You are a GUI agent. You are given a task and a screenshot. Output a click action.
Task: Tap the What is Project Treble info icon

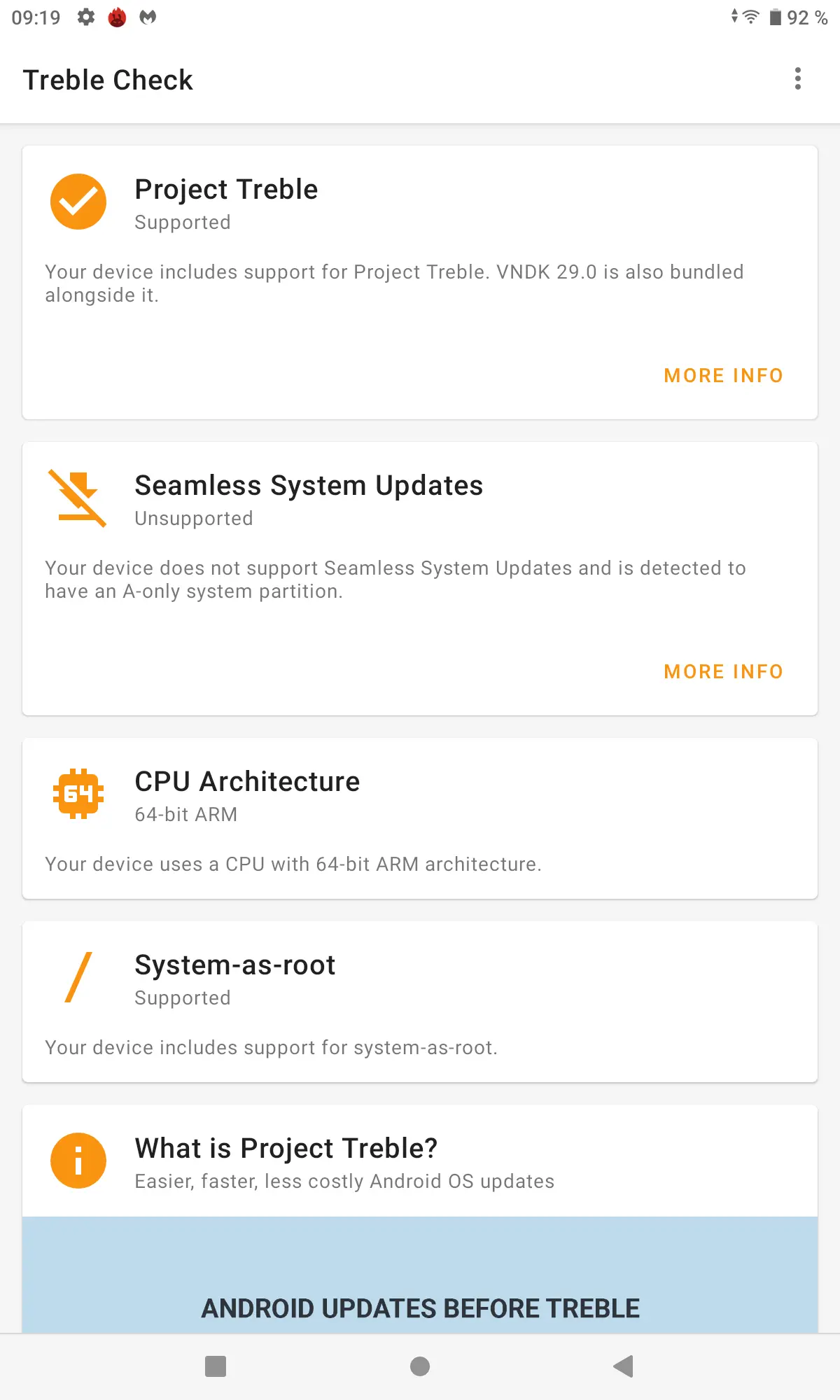coord(78,1161)
